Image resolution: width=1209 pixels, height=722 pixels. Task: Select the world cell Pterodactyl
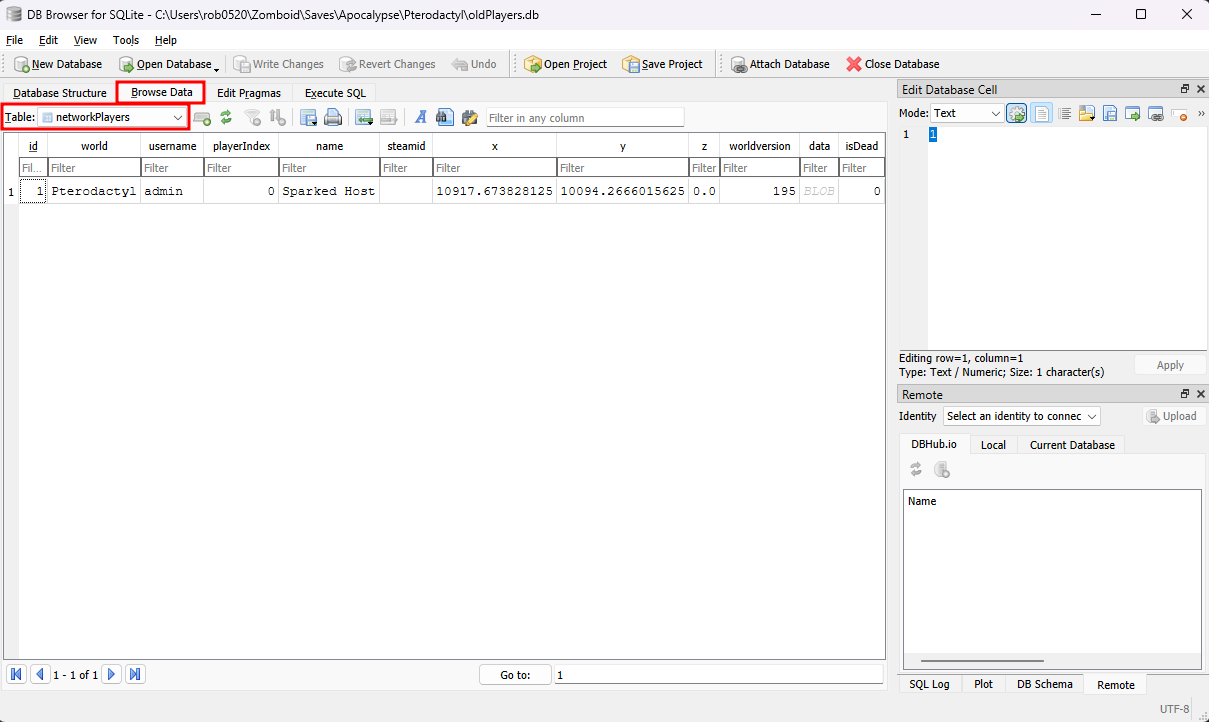point(94,191)
